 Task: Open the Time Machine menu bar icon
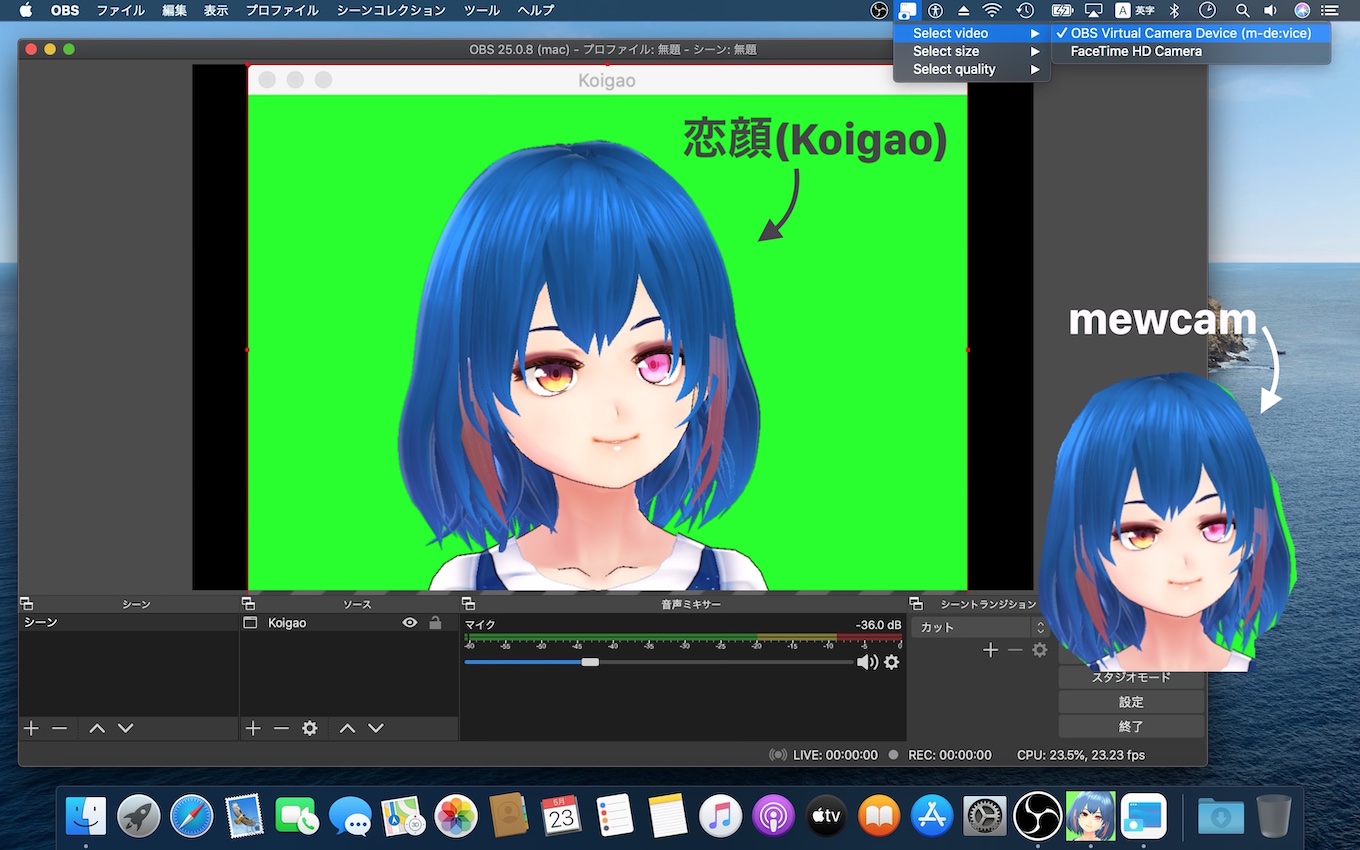[x=1025, y=10]
